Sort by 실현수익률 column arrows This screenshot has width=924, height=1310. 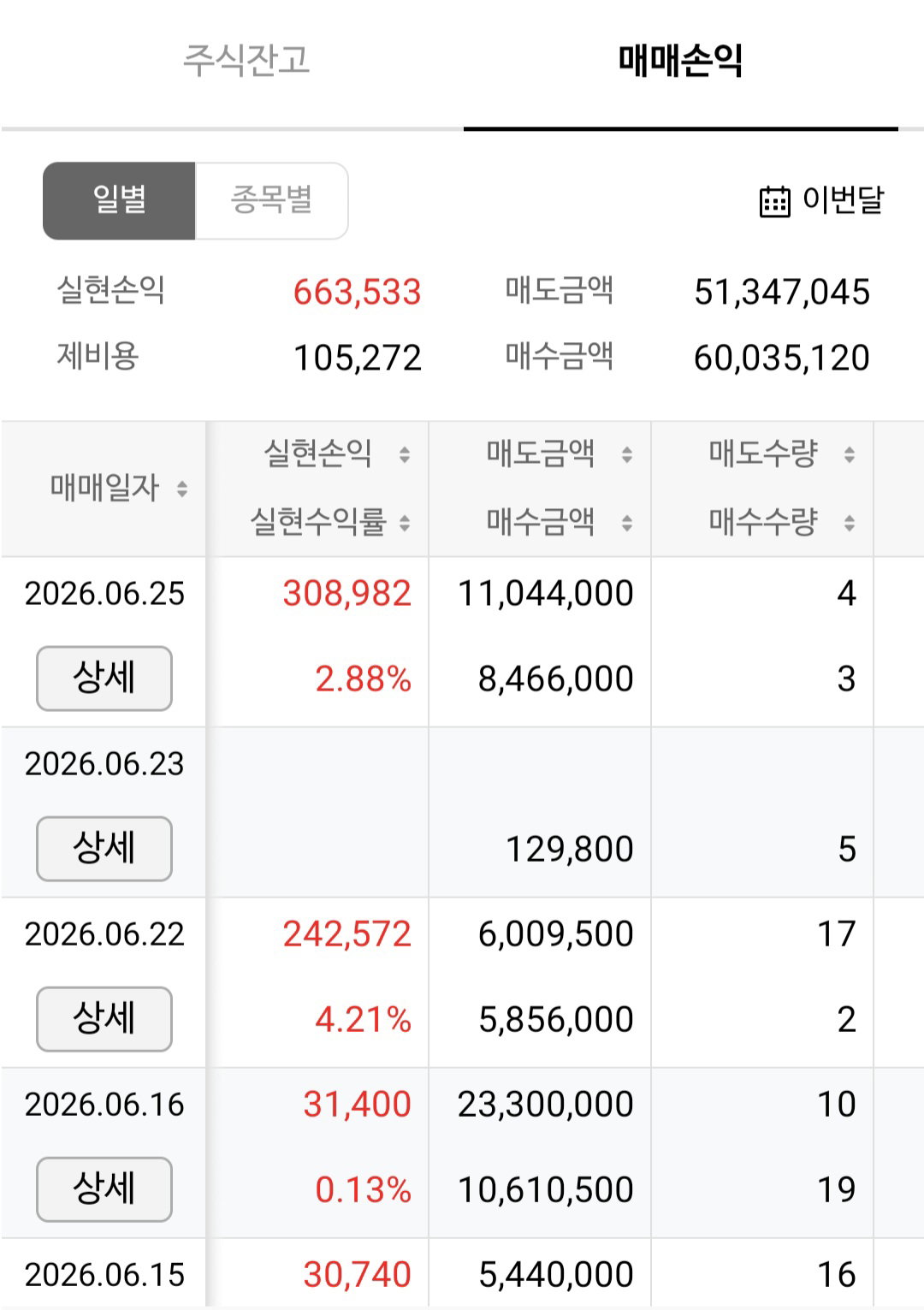pos(405,523)
